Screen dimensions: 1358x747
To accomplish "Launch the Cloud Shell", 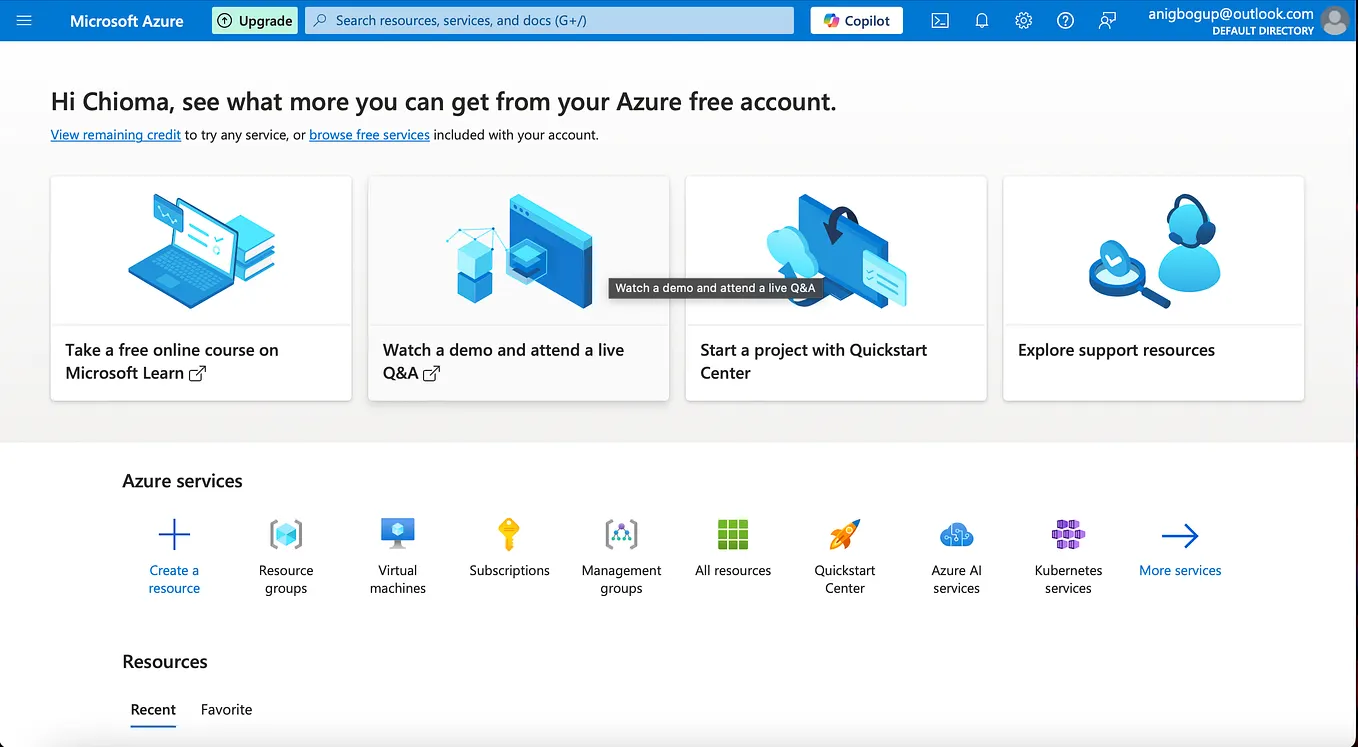I will 939,20.
